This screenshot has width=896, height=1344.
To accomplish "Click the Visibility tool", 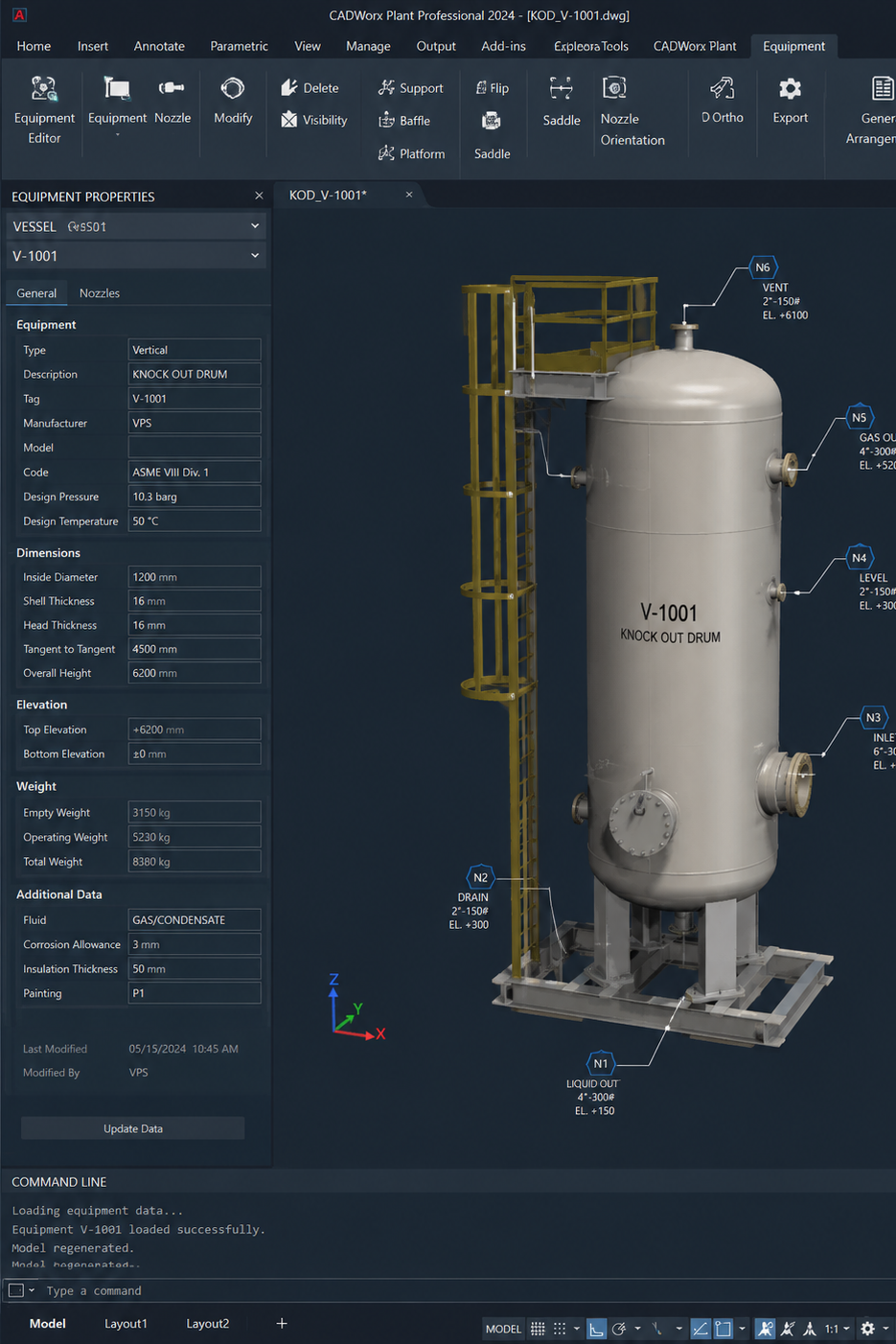I will pyautogui.click(x=313, y=120).
